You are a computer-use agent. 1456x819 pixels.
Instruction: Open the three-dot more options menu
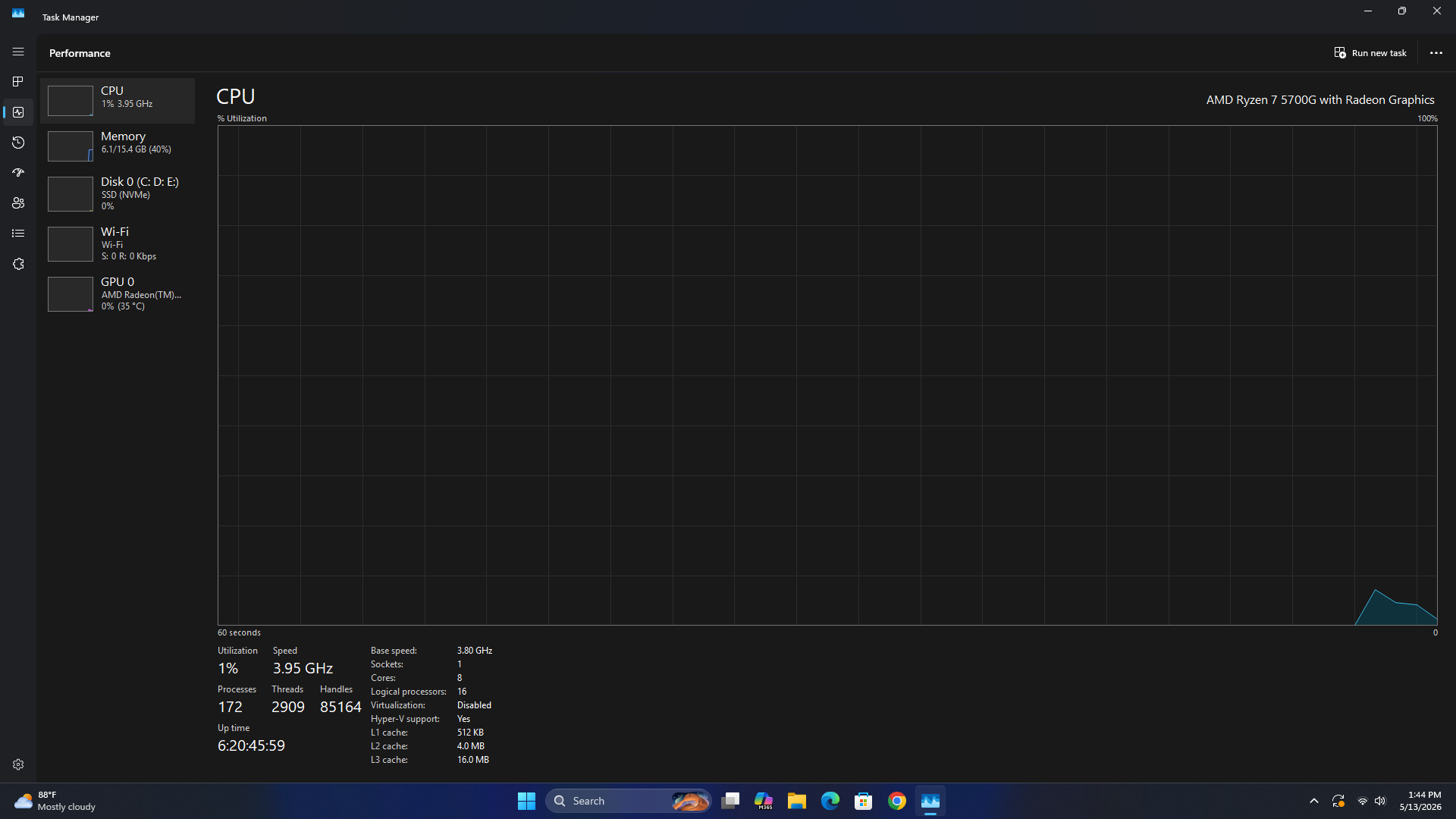1436,53
